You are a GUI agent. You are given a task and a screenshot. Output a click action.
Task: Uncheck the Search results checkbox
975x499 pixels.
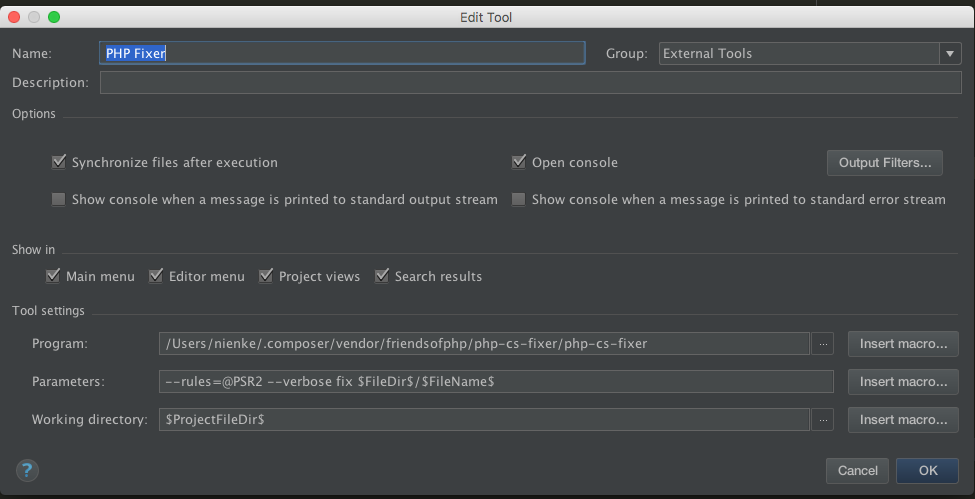tap(382, 276)
